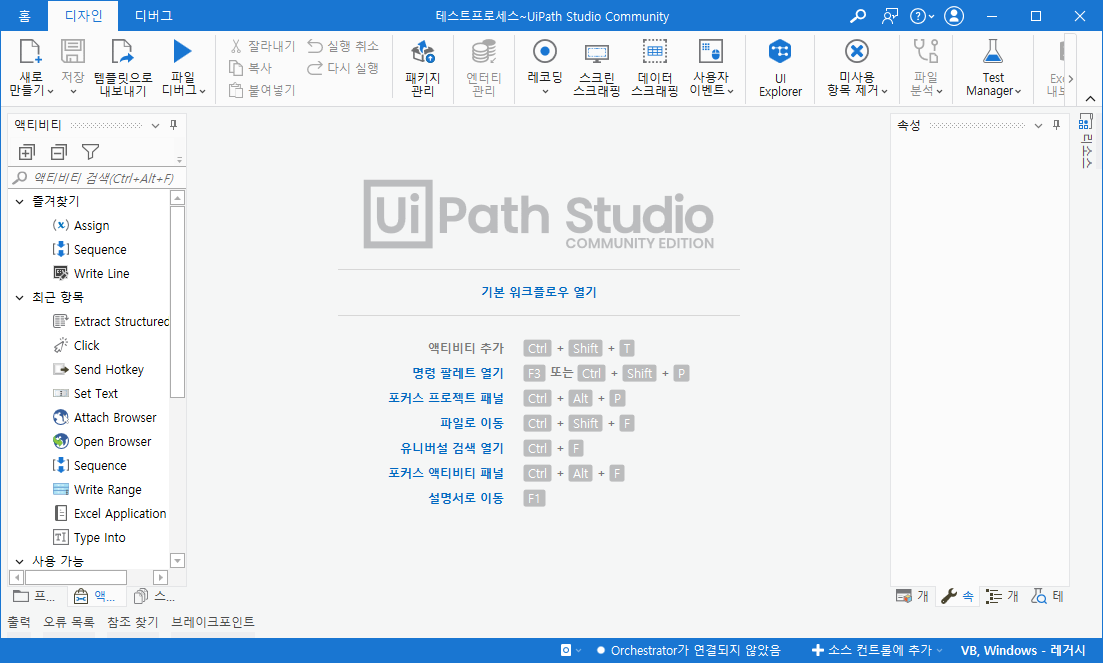The width and height of the screenshot is (1103, 663).
Task: Open Breakpoints (브레이크포인트) tab
Action: point(212,622)
